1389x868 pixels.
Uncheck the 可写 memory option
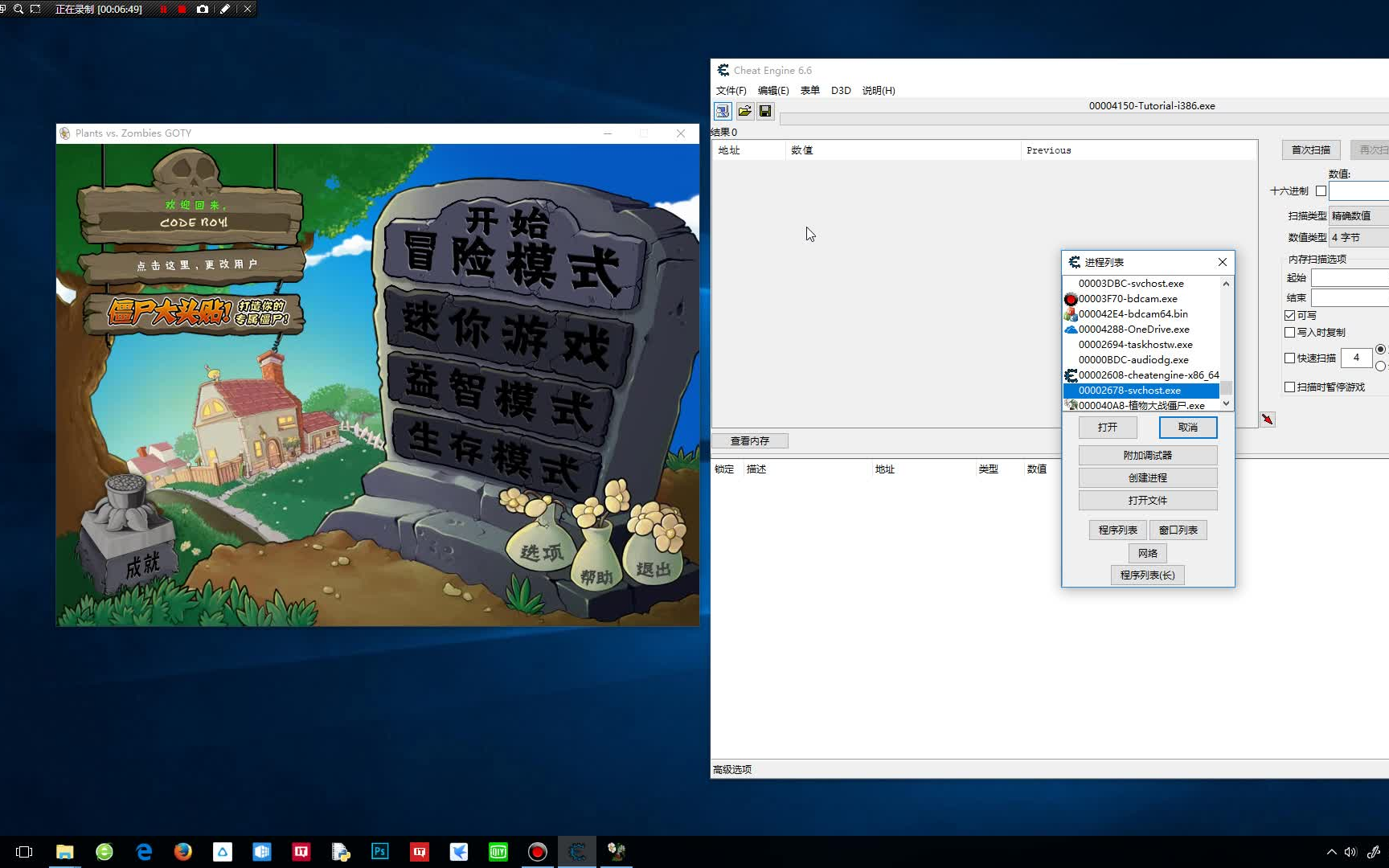click(1289, 315)
